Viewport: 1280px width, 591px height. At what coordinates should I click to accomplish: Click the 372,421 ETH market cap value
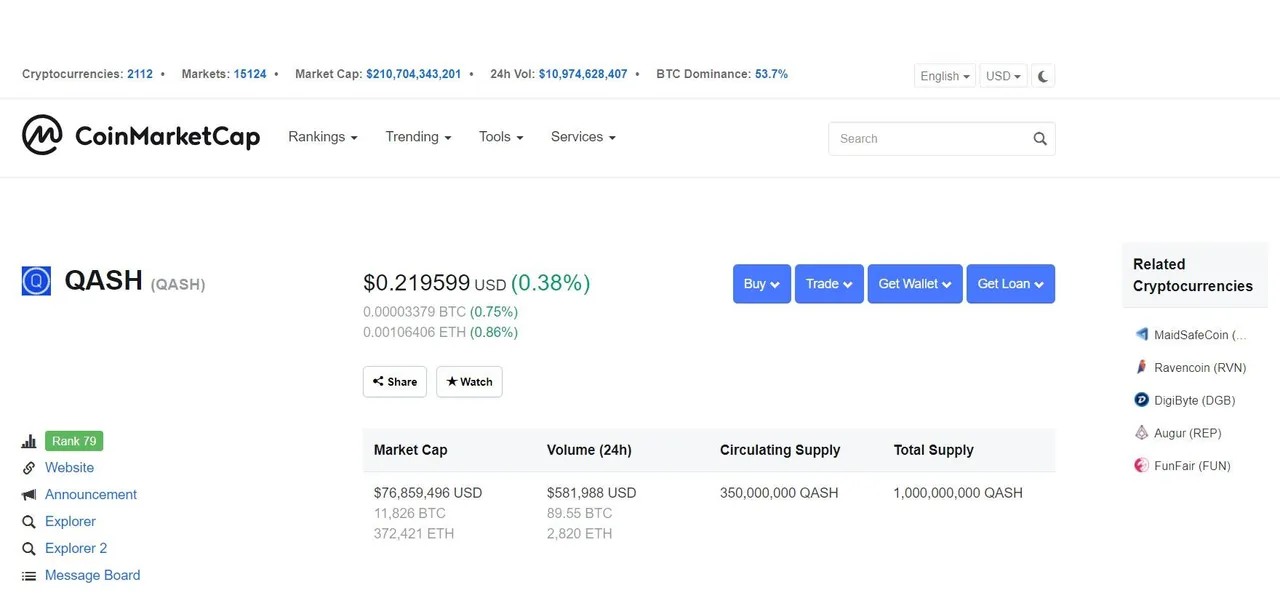click(x=414, y=534)
